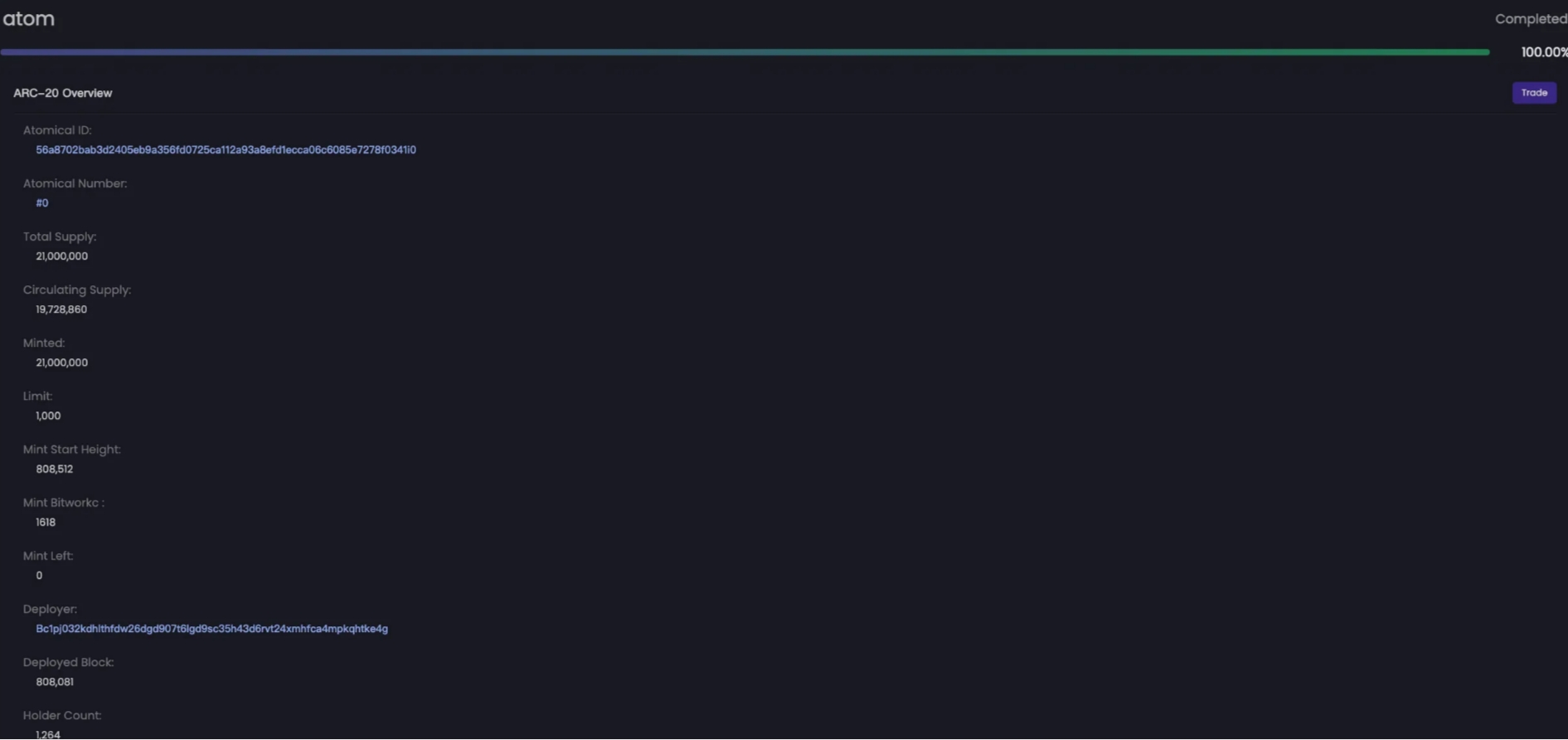
Task: Select the Deployed Block value 808,081
Action: point(55,682)
